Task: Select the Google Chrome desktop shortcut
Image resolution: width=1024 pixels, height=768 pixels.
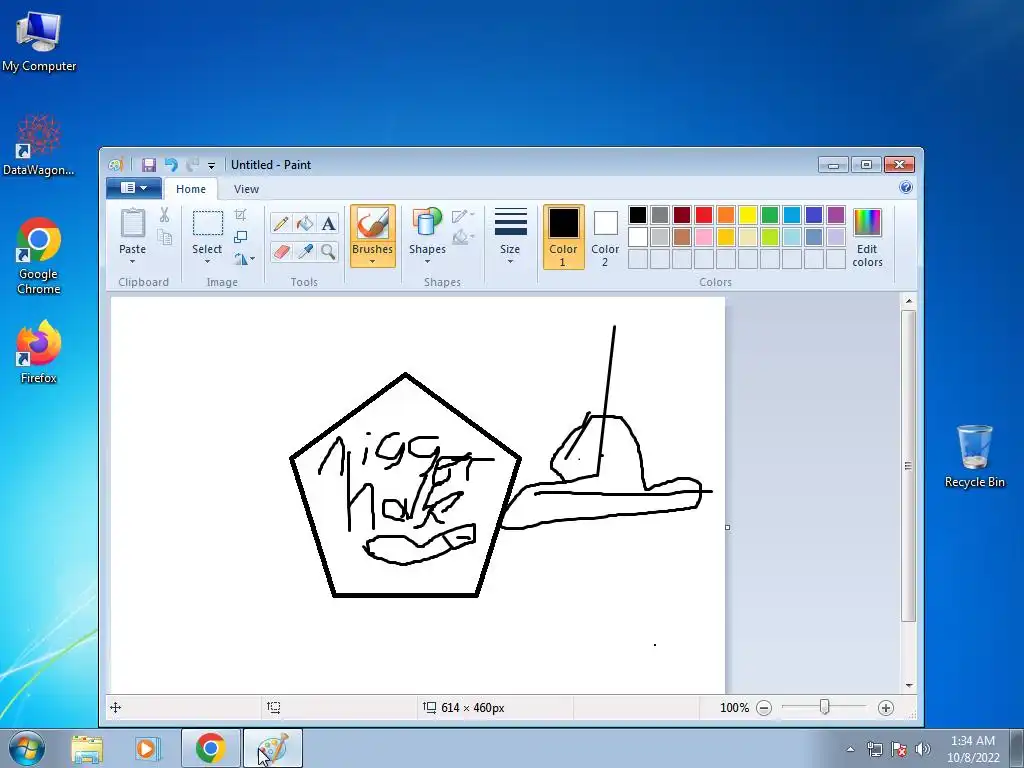Action: click(39, 256)
